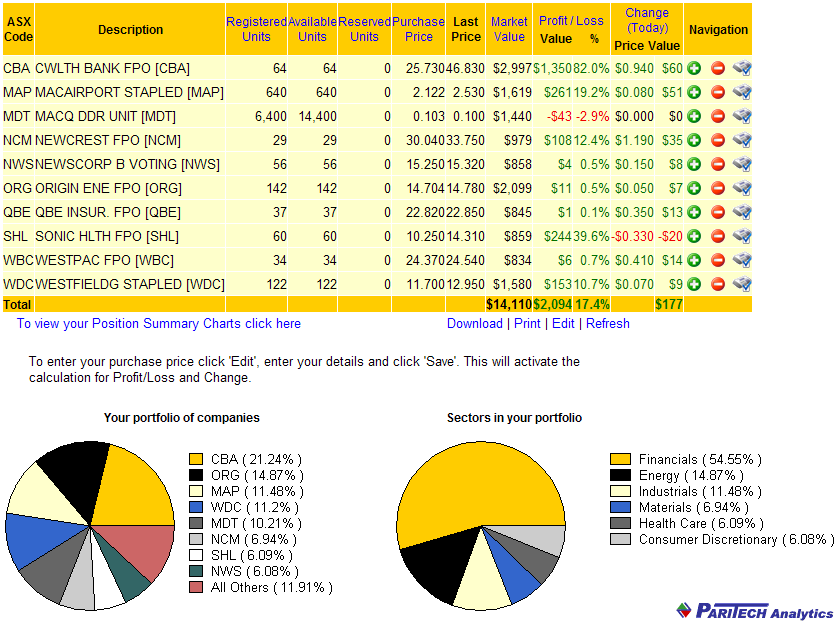Image resolution: width=838 pixels, height=624 pixels.
Task: Click the Edit link below the table
Action: 563,324
